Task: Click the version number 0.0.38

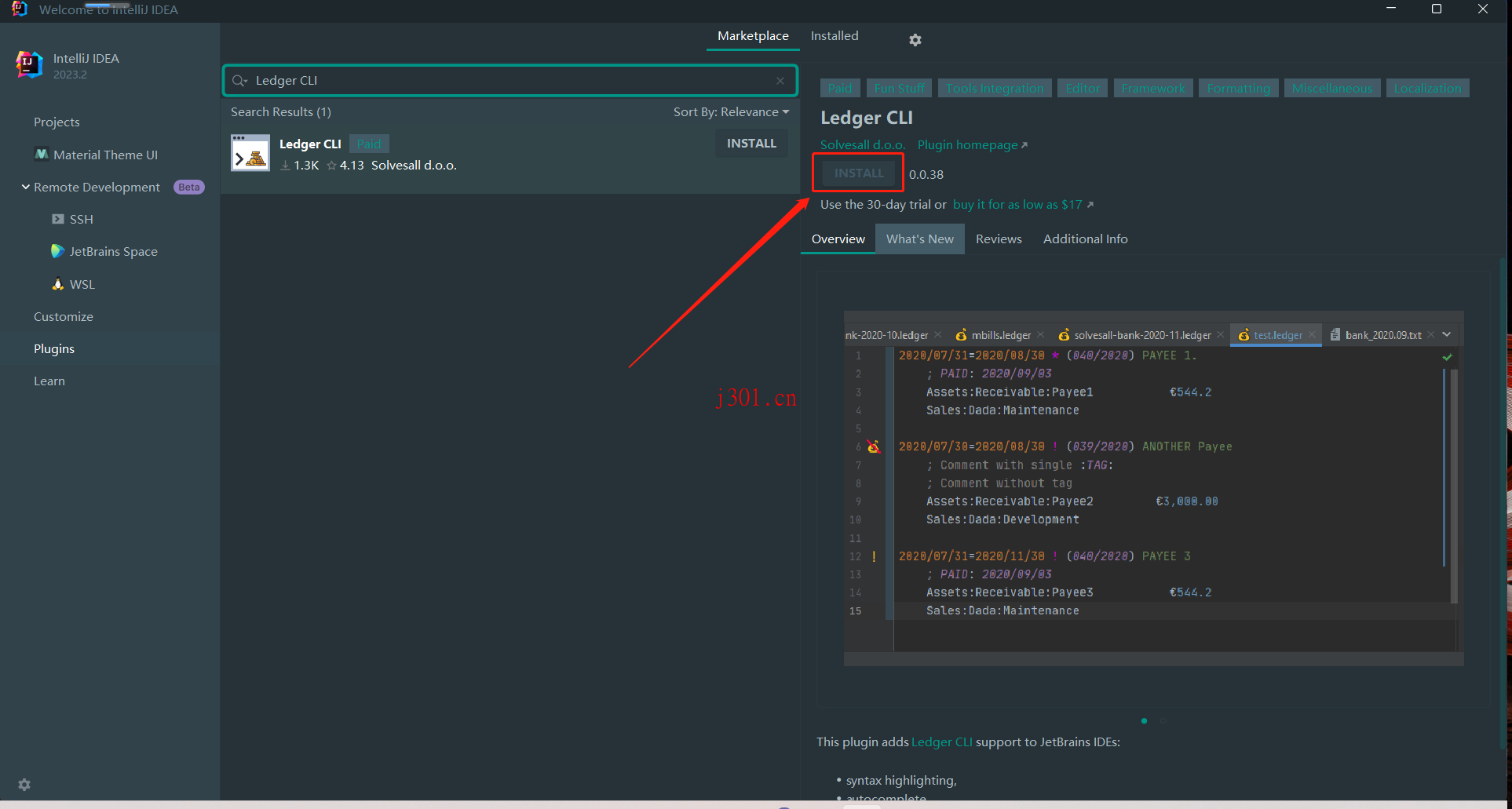Action: (x=926, y=175)
